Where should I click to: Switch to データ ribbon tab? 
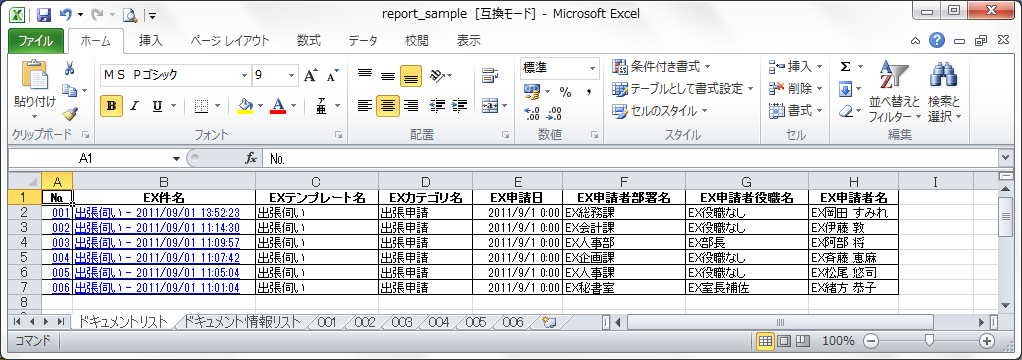coord(362,40)
